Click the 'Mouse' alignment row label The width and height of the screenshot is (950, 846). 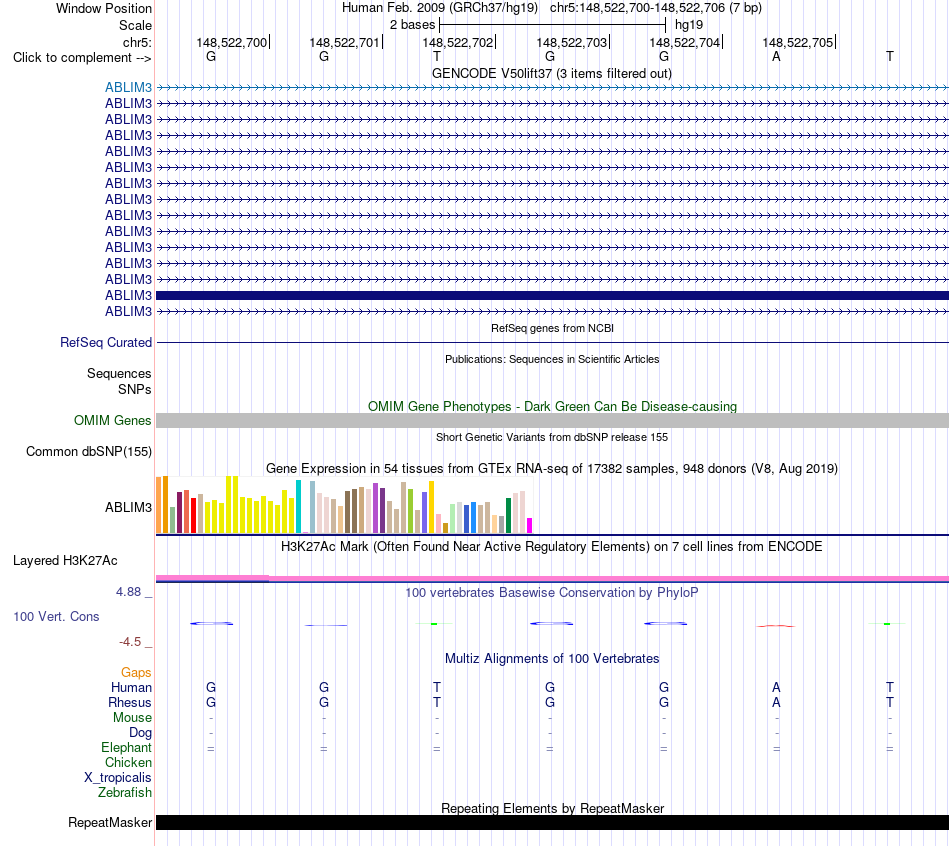[x=132, y=718]
